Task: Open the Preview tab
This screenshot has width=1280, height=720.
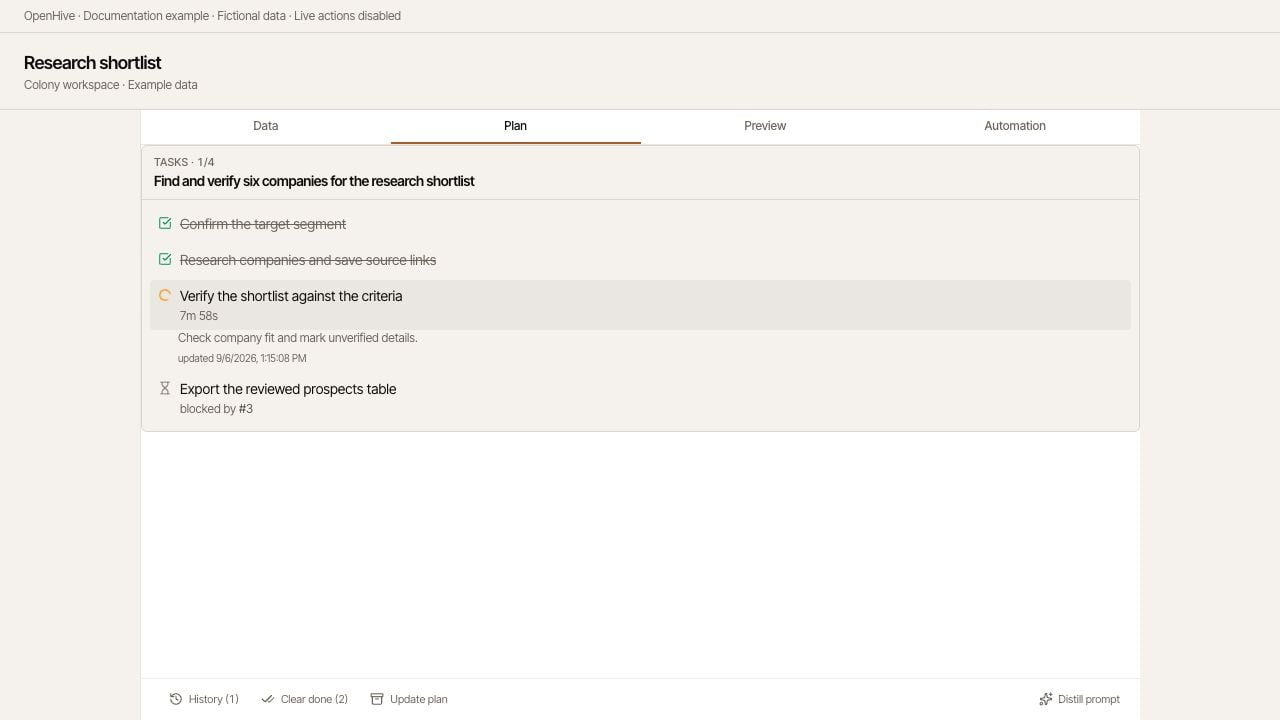Action: point(765,126)
